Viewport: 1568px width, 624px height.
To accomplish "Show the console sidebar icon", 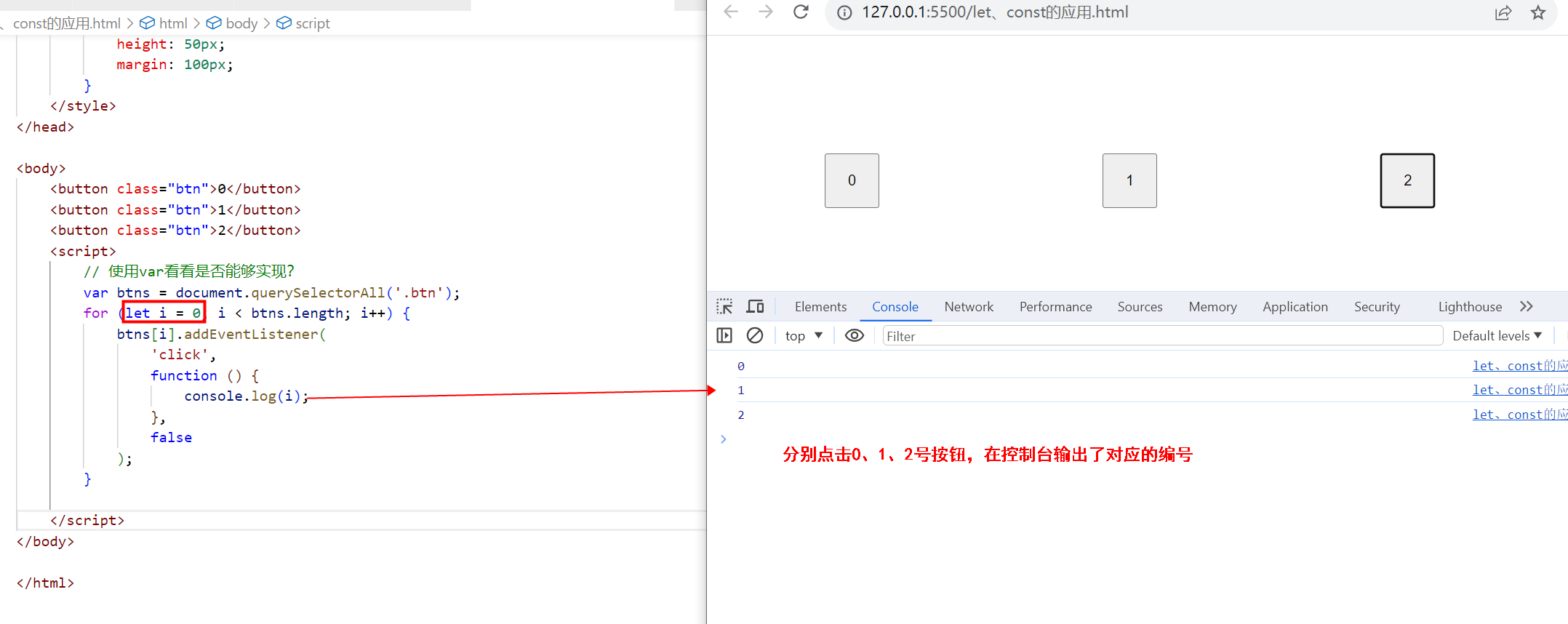I will tap(724, 335).
